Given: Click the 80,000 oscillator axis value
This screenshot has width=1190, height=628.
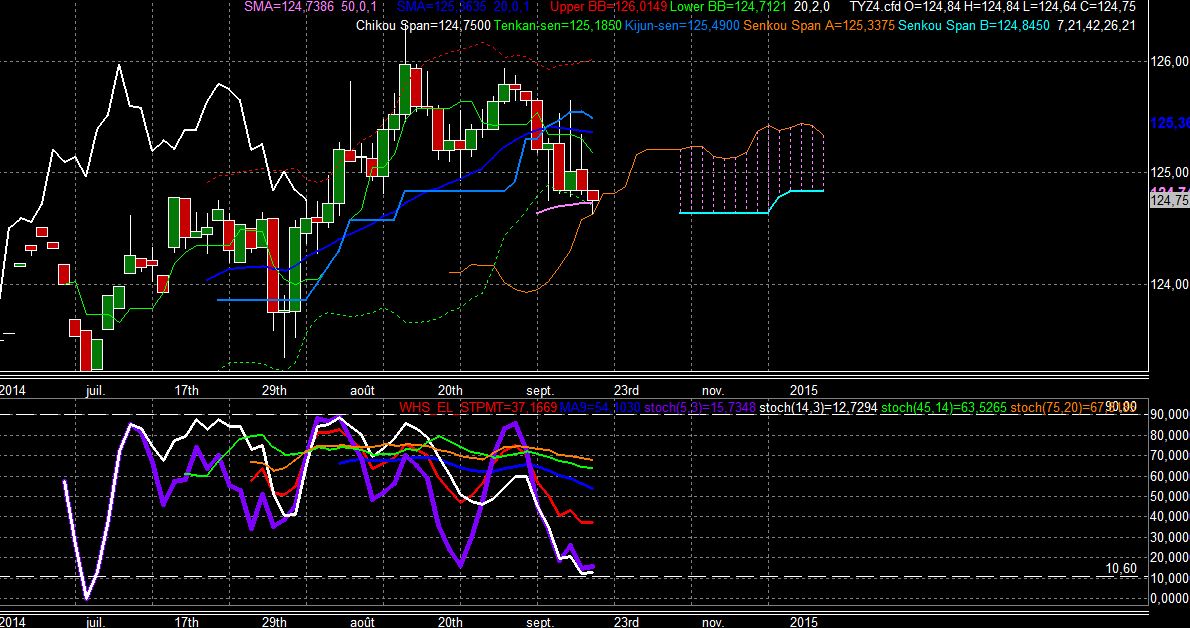Looking at the screenshot, I should coord(1170,435).
